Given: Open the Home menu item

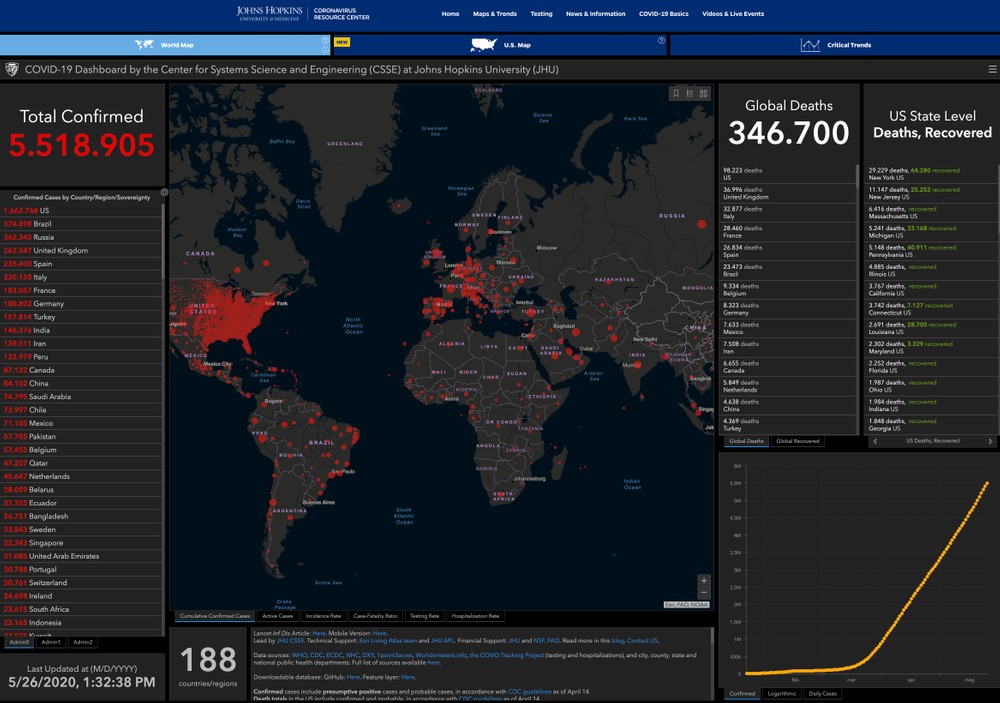Looking at the screenshot, I should (x=450, y=13).
